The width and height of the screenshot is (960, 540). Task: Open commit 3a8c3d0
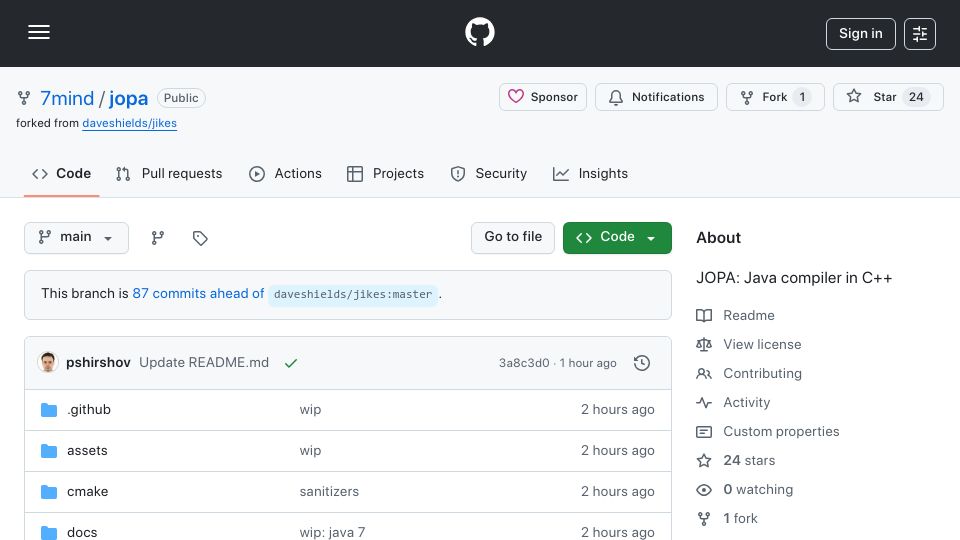click(524, 363)
